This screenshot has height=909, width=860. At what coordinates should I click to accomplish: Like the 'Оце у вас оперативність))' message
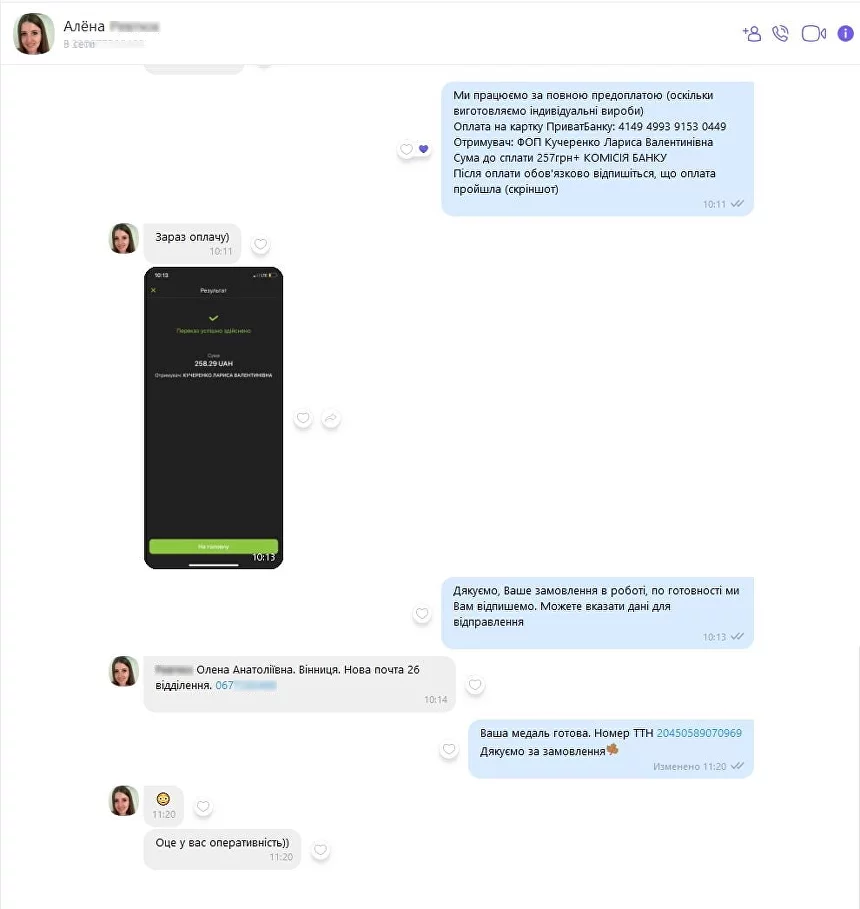pos(320,850)
